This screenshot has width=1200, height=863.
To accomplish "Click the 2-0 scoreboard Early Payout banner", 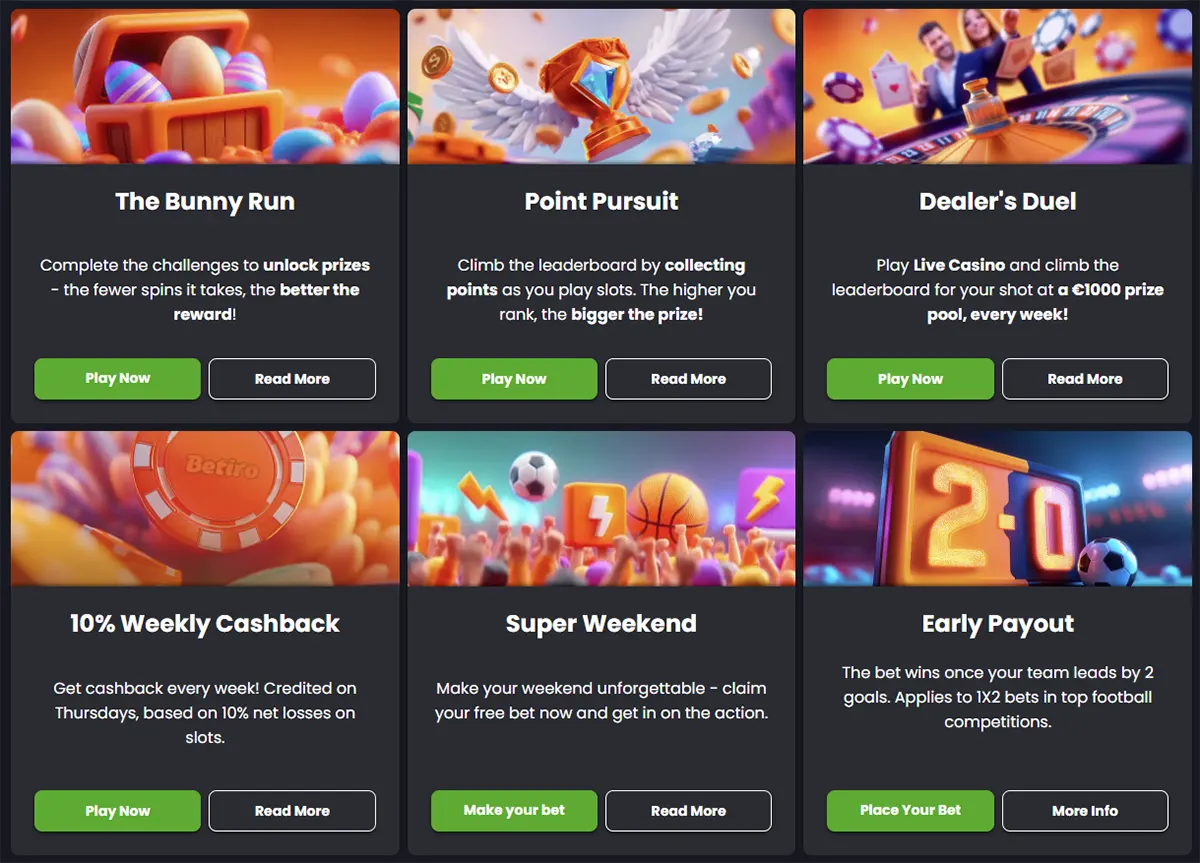I will (x=997, y=508).
